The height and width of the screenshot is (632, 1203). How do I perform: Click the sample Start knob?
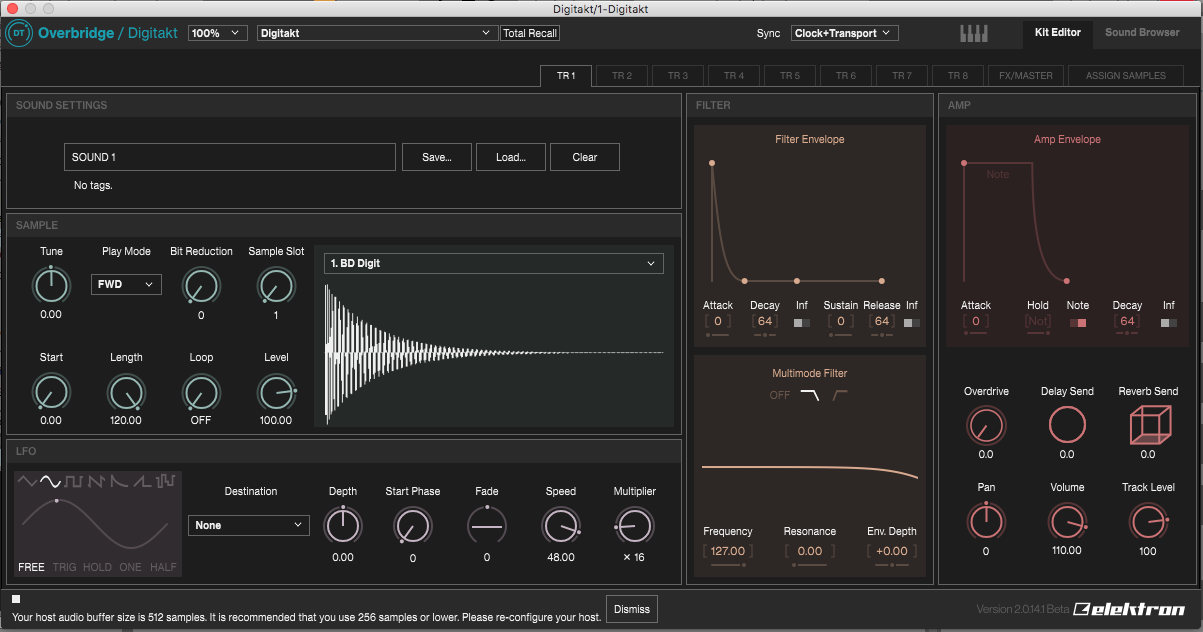point(51,392)
